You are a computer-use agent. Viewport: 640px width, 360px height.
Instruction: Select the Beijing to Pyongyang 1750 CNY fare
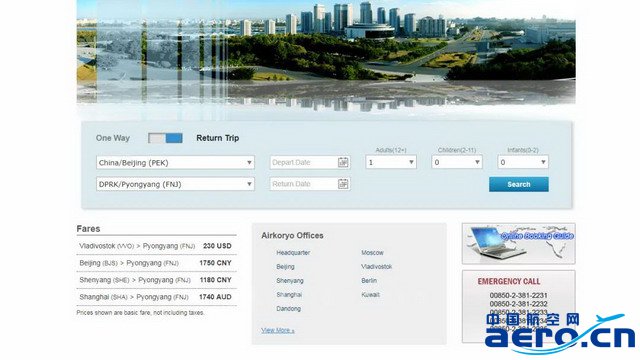pyautogui.click(x=156, y=263)
